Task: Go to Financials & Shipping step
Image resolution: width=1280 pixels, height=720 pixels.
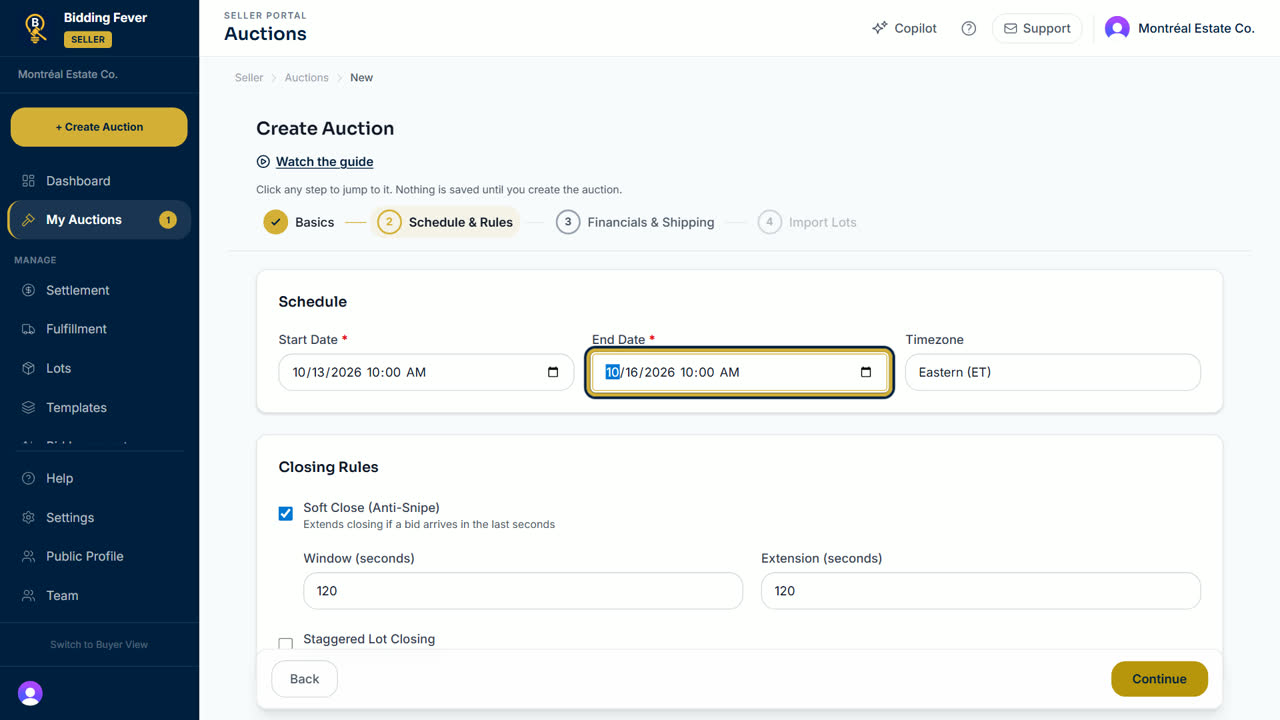Action: click(635, 222)
